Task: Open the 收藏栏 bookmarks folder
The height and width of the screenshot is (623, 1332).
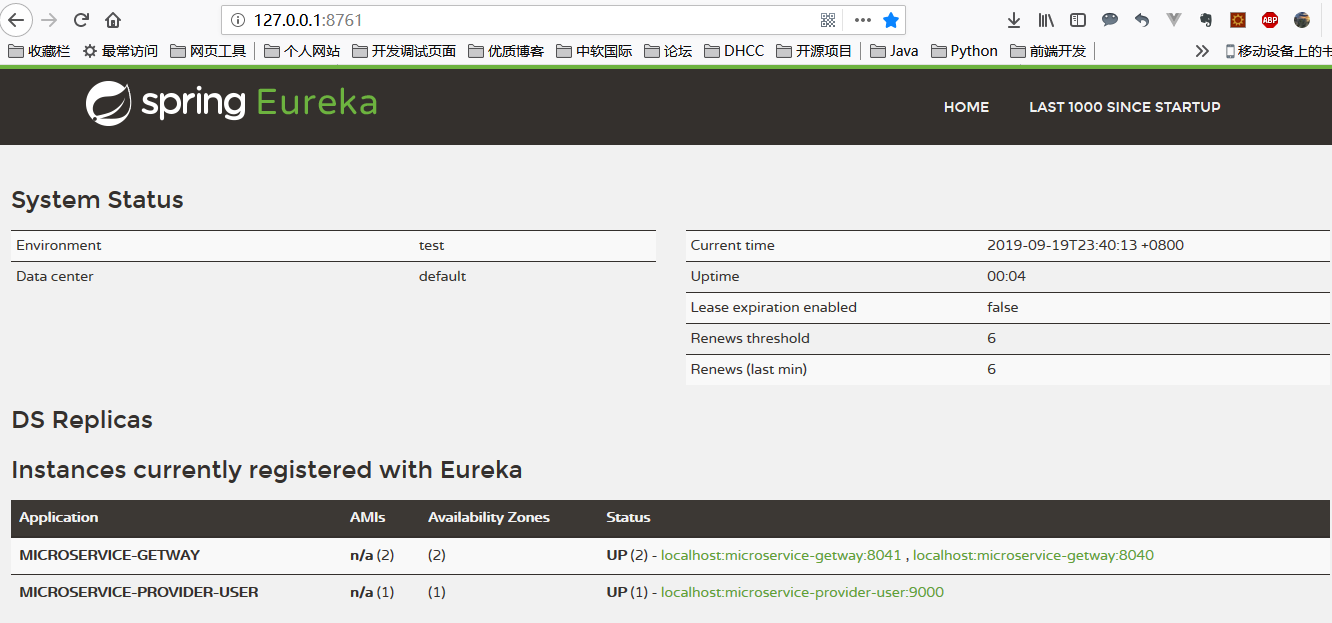Action: coord(39,51)
